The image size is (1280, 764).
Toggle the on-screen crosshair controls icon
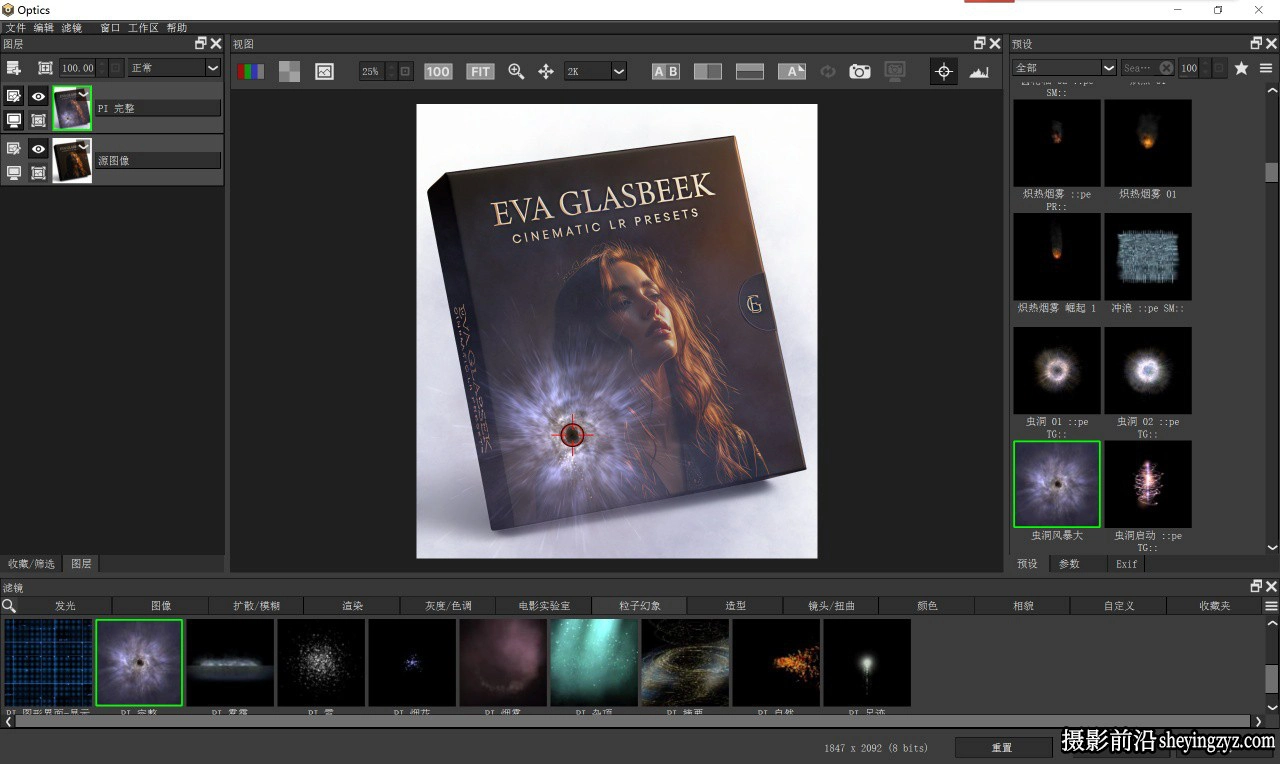point(943,71)
